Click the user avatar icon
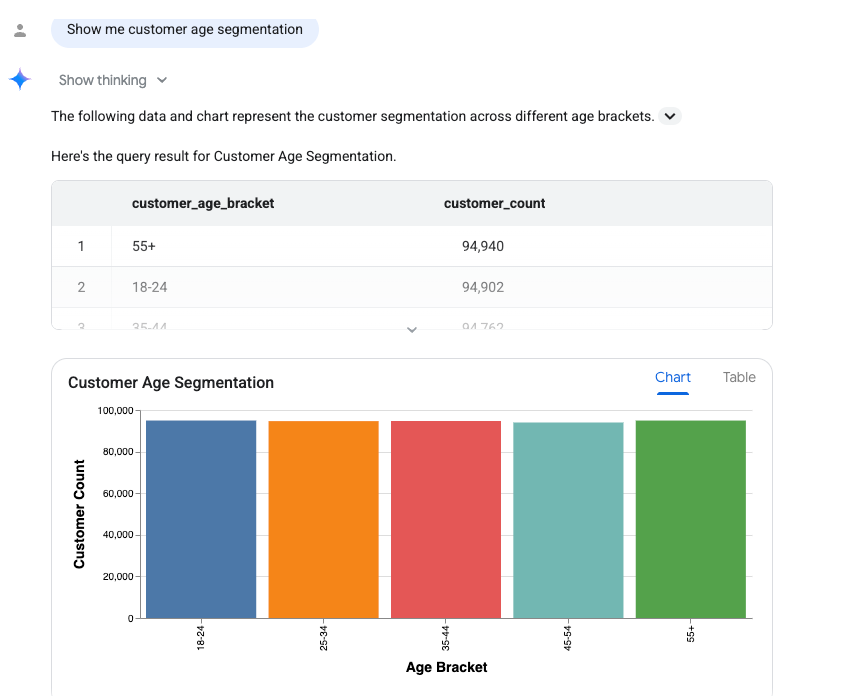The image size is (857, 696). [20, 30]
